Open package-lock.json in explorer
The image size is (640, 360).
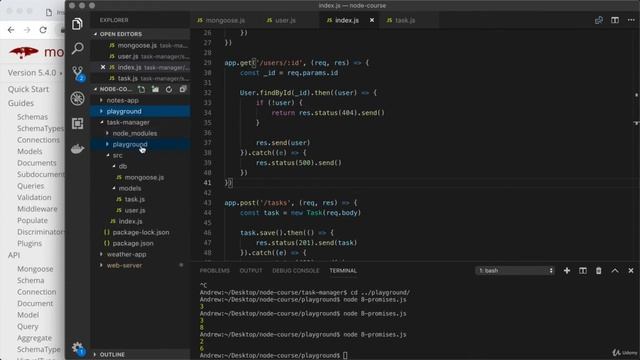[140, 232]
